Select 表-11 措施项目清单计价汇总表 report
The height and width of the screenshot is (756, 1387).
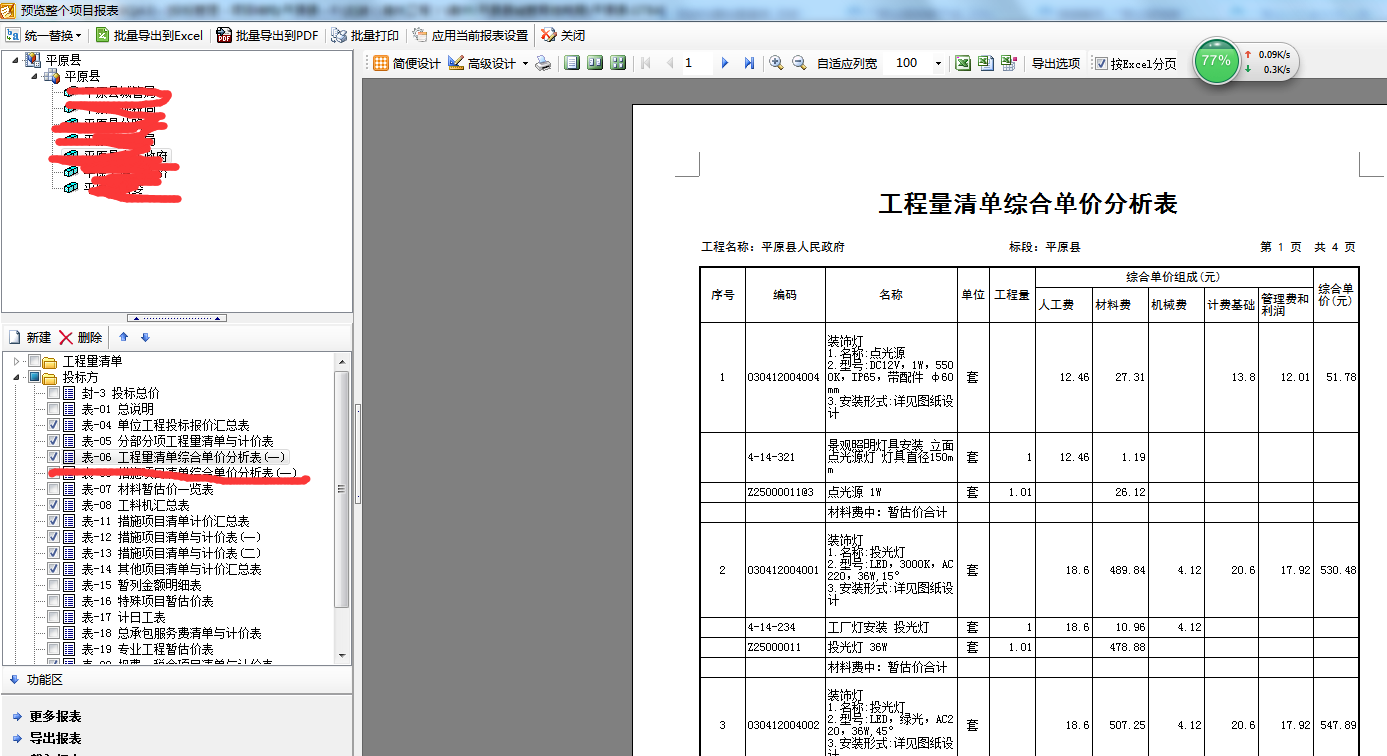click(x=165, y=521)
